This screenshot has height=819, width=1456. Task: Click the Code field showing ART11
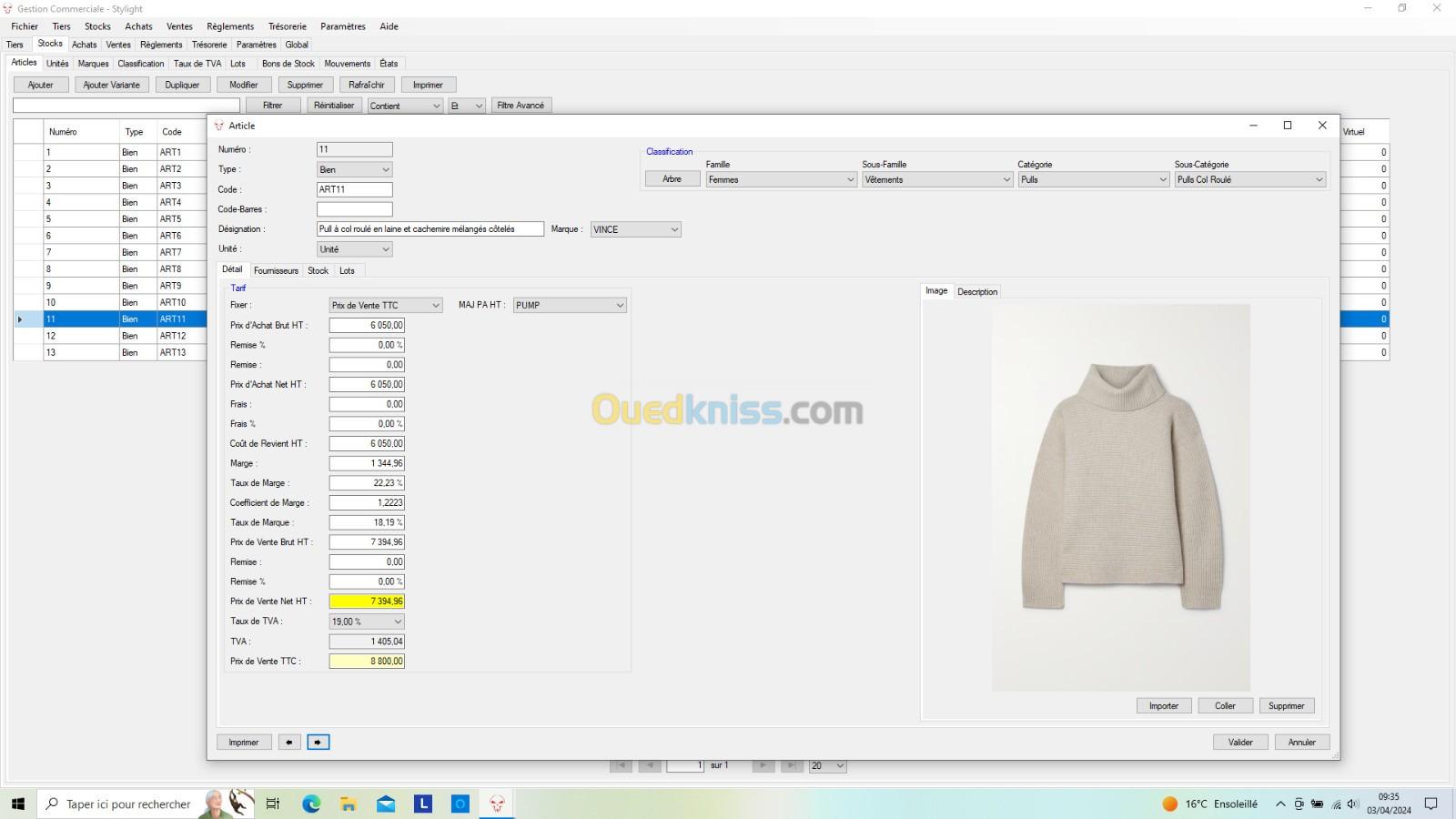point(354,189)
